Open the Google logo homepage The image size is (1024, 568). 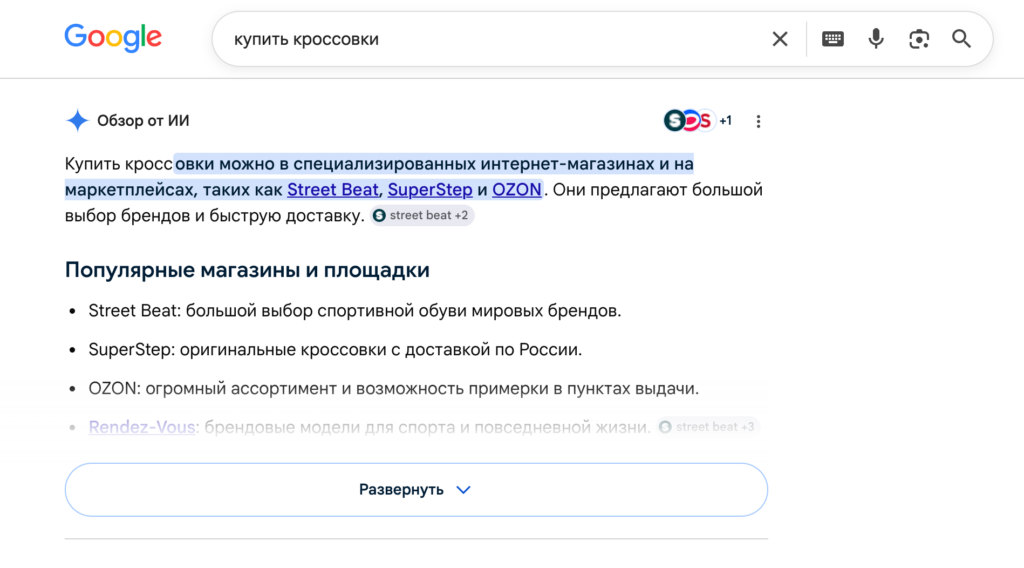[113, 38]
